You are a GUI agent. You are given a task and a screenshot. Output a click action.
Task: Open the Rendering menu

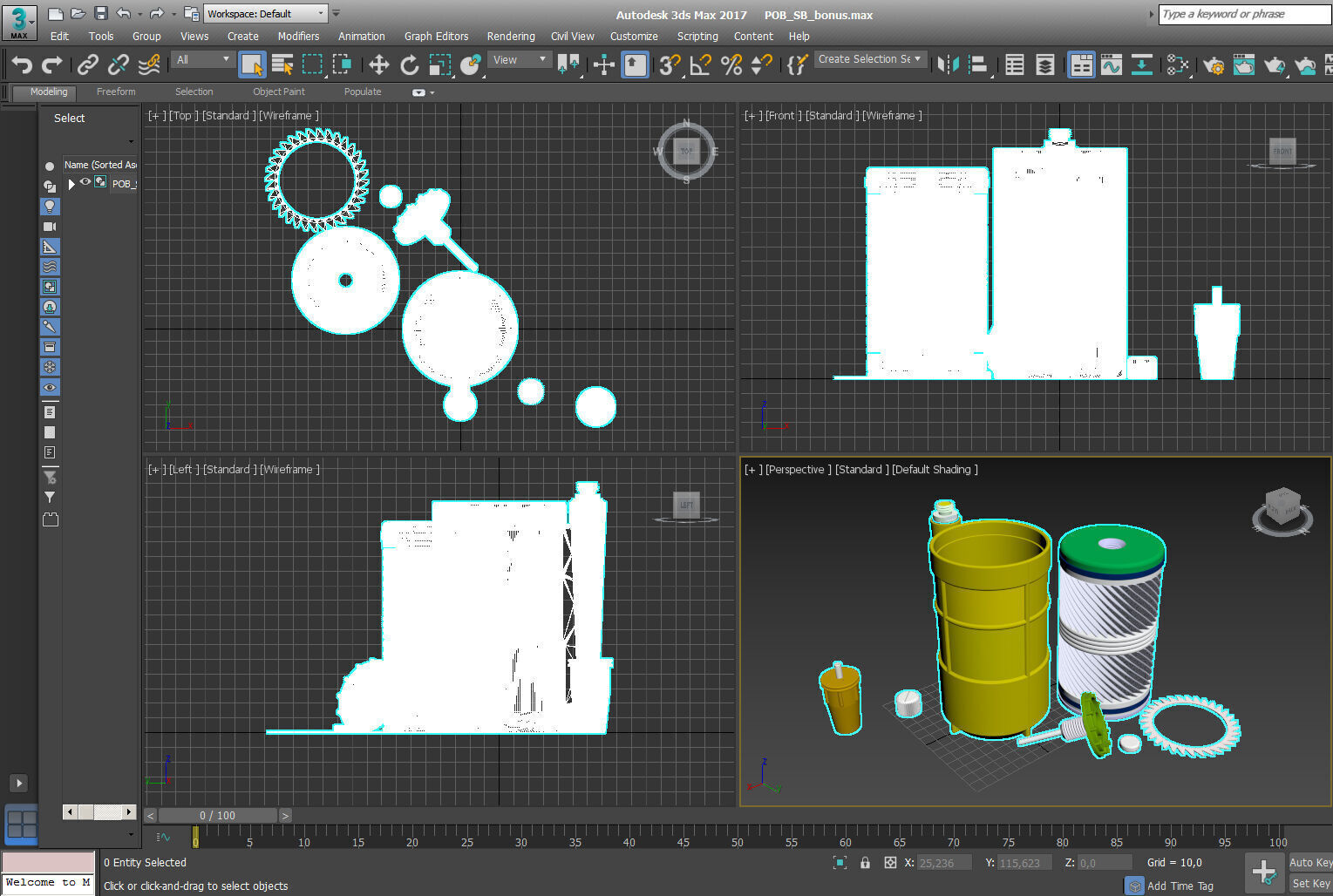pyautogui.click(x=511, y=37)
